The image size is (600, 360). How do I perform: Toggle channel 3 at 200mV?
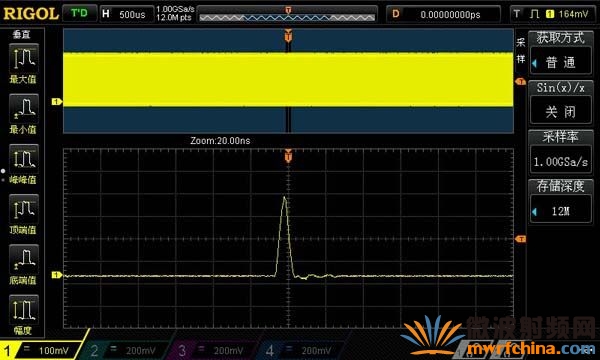(215, 350)
